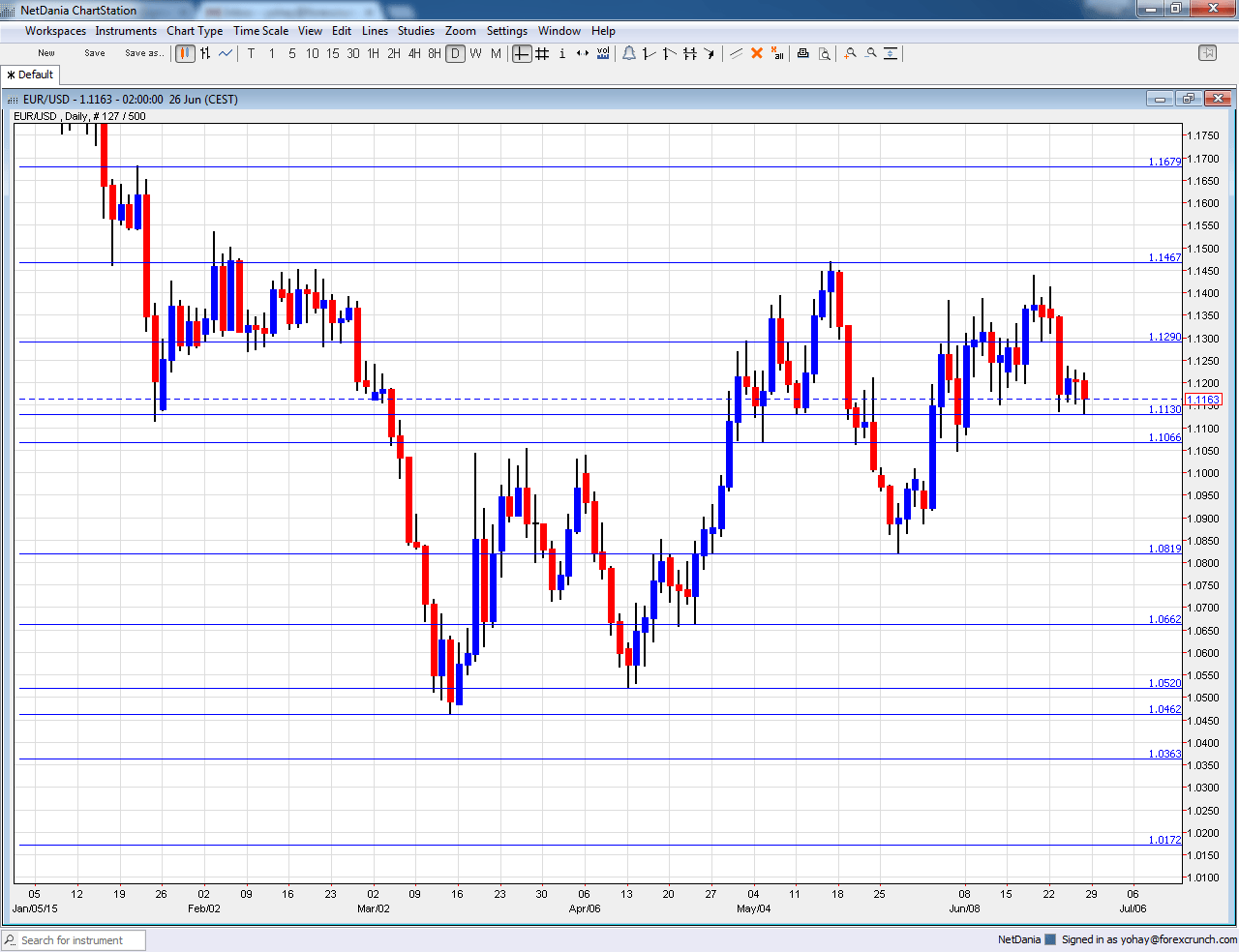Toggle the crosshair cursor tool

pos(522,53)
